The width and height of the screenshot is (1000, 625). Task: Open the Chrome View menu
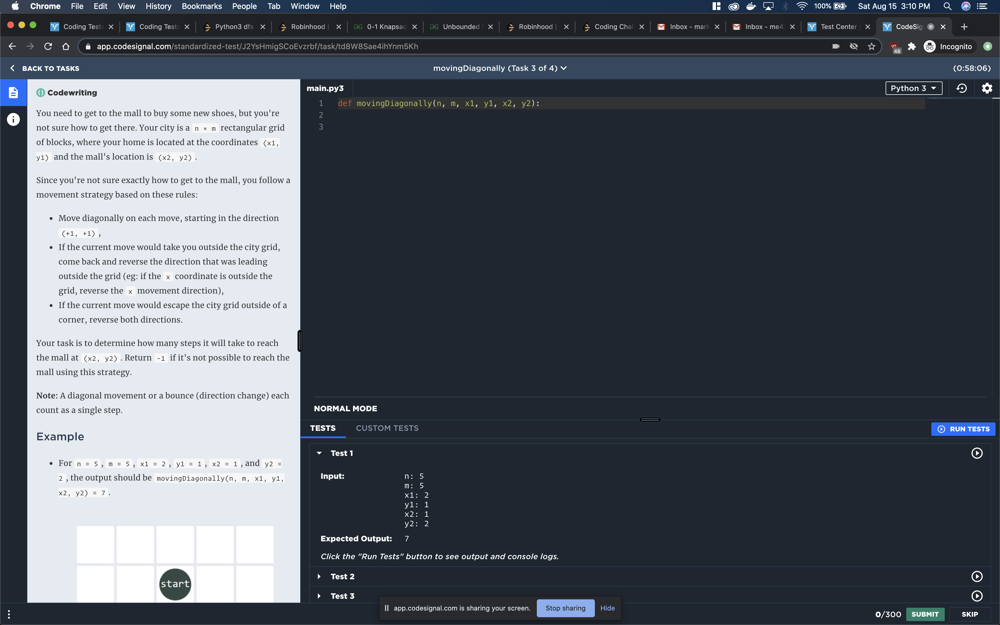(126, 6)
